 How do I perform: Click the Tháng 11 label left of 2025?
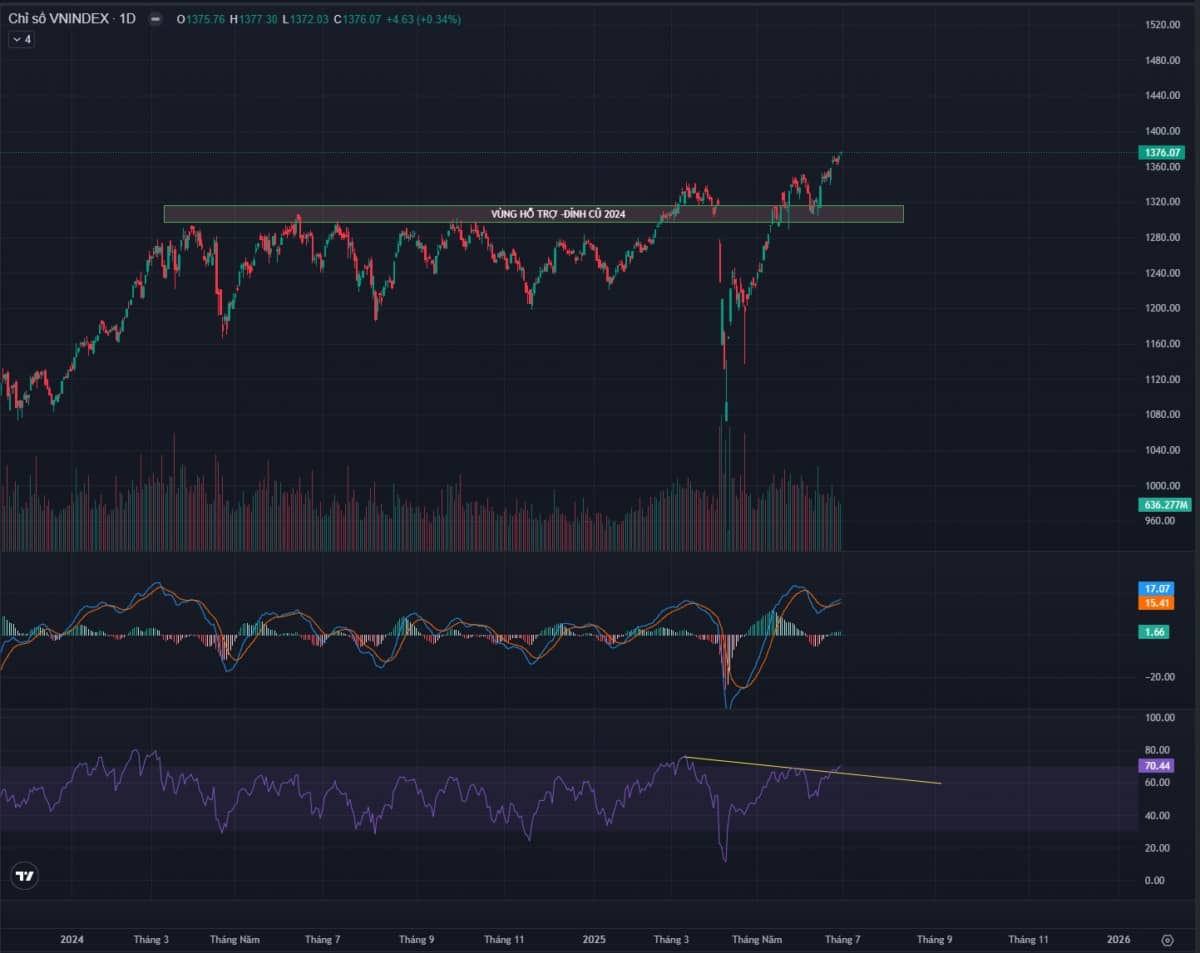point(505,940)
